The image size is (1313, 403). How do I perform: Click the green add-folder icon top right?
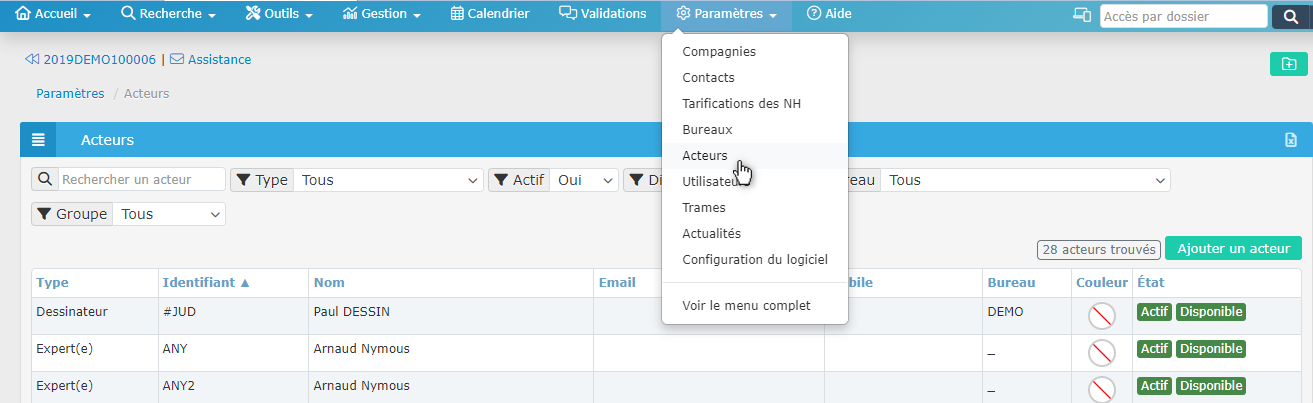click(x=1288, y=64)
